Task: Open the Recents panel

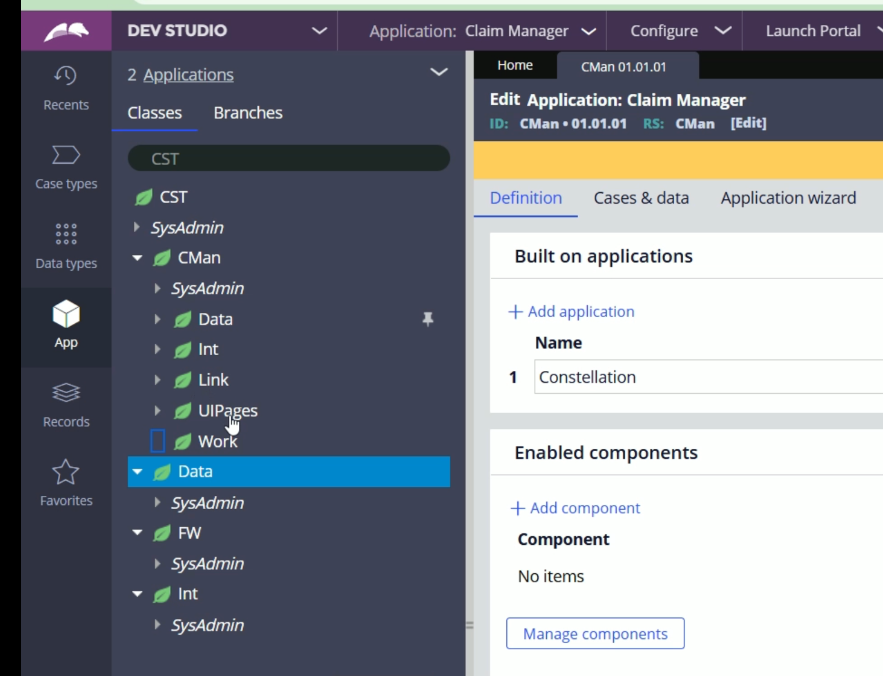Action: pyautogui.click(x=66, y=88)
